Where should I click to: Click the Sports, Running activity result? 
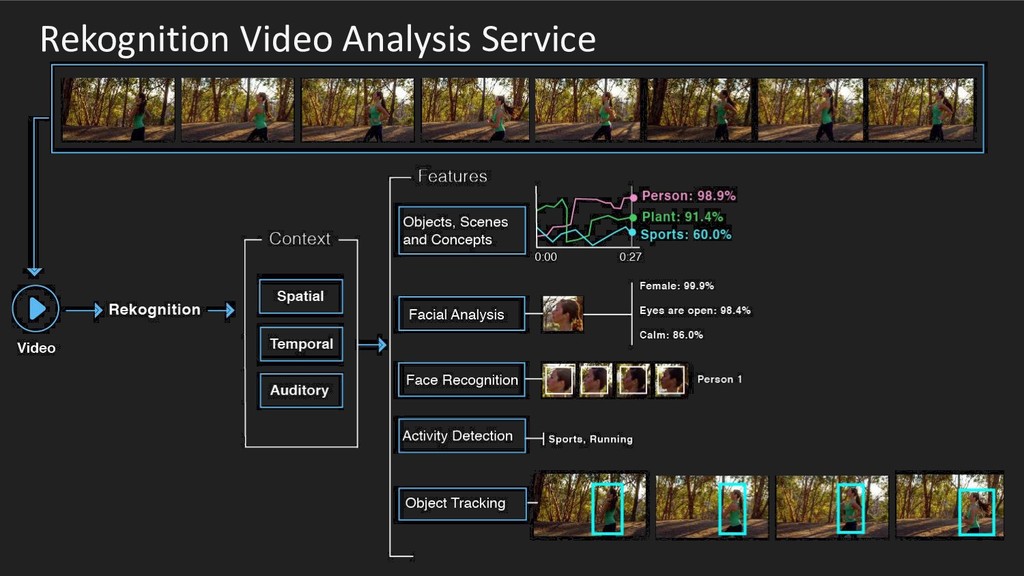click(590, 440)
